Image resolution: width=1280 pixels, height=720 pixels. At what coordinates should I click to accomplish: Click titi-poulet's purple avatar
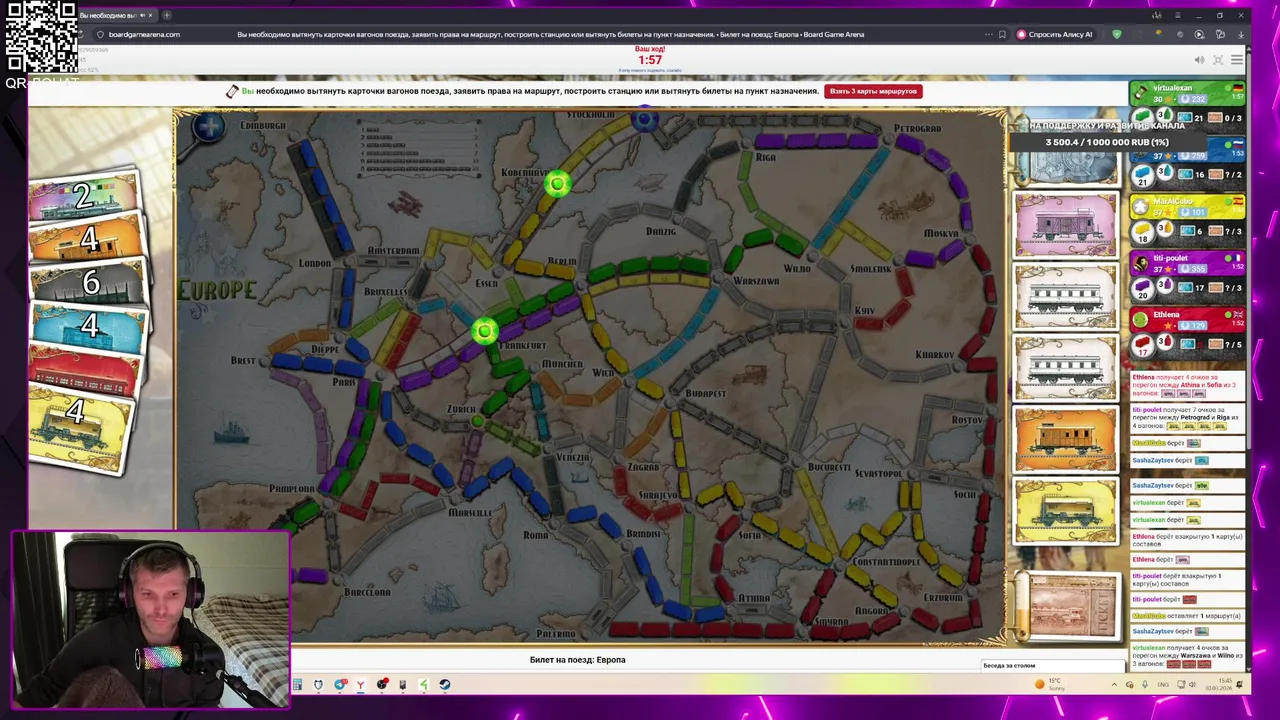pos(1140,265)
